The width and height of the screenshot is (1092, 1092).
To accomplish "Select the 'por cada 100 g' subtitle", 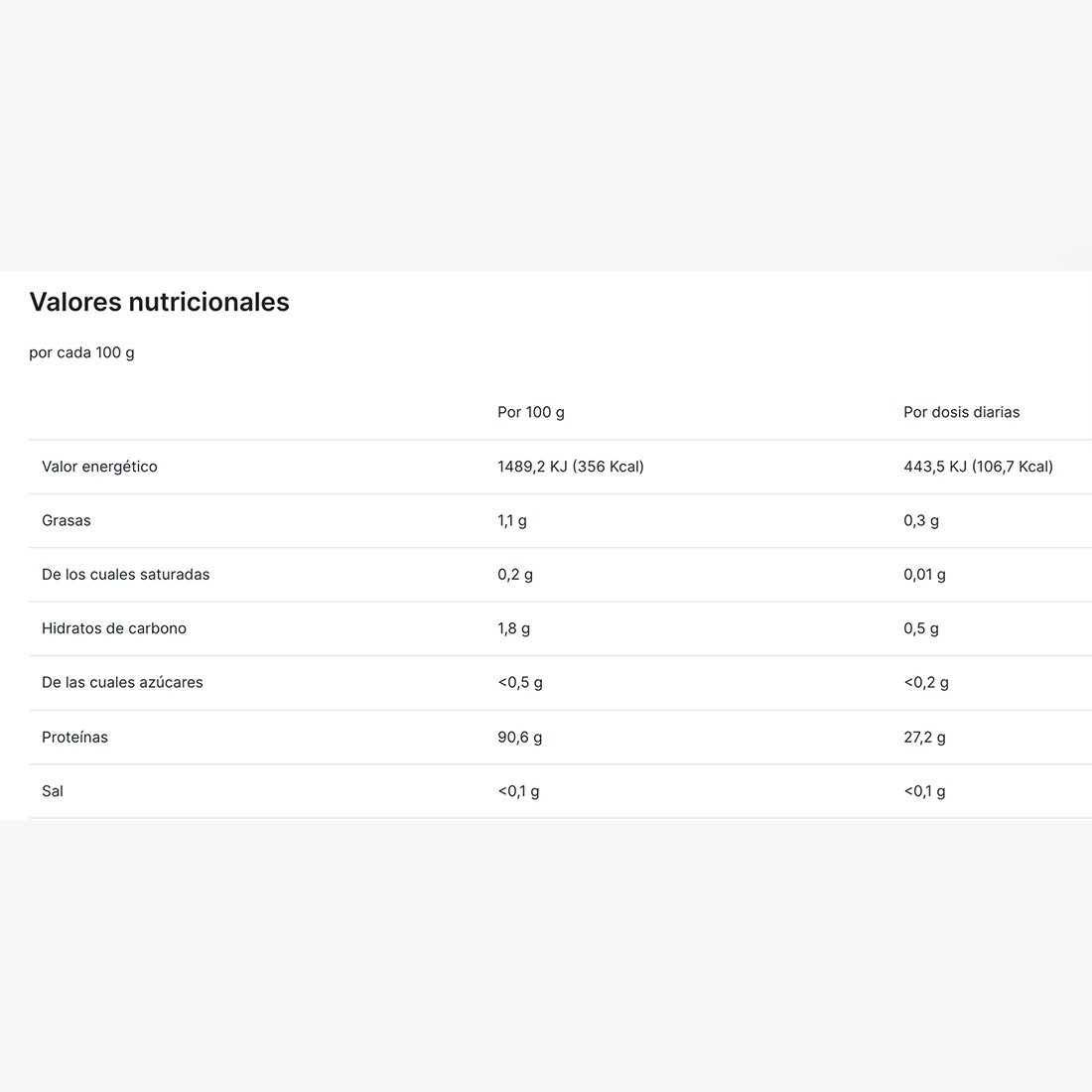I will coord(81,353).
